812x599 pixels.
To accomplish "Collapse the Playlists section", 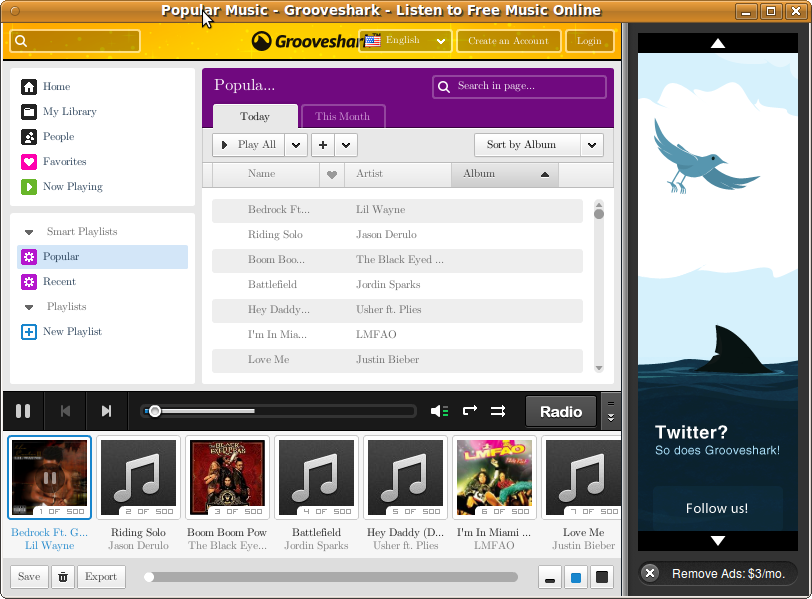I will [29, 307].
